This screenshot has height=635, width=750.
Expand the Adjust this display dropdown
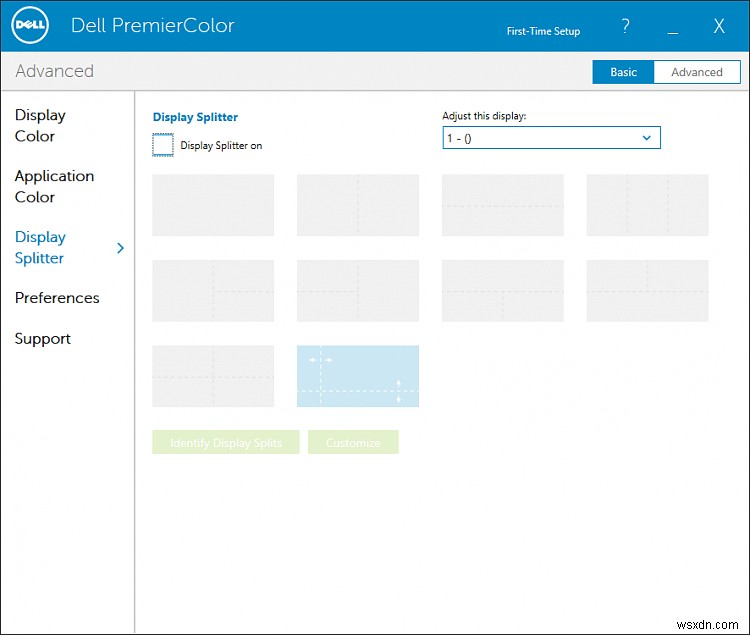coord(551,138)
